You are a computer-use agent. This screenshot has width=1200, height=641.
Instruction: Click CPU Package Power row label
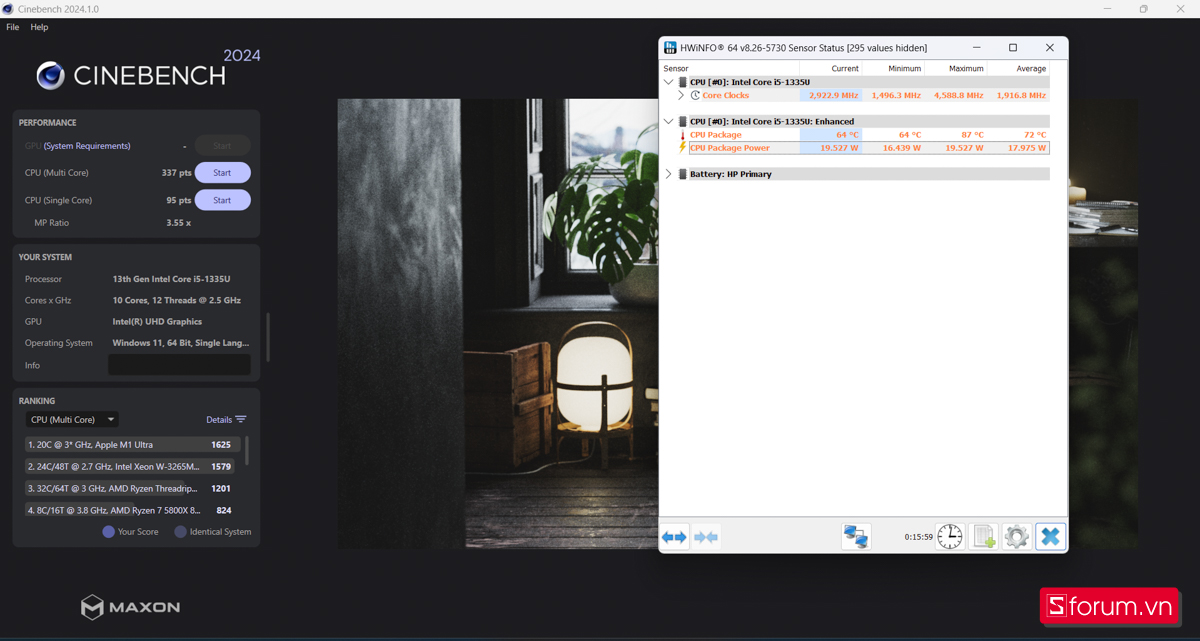(x=730, y=148)
